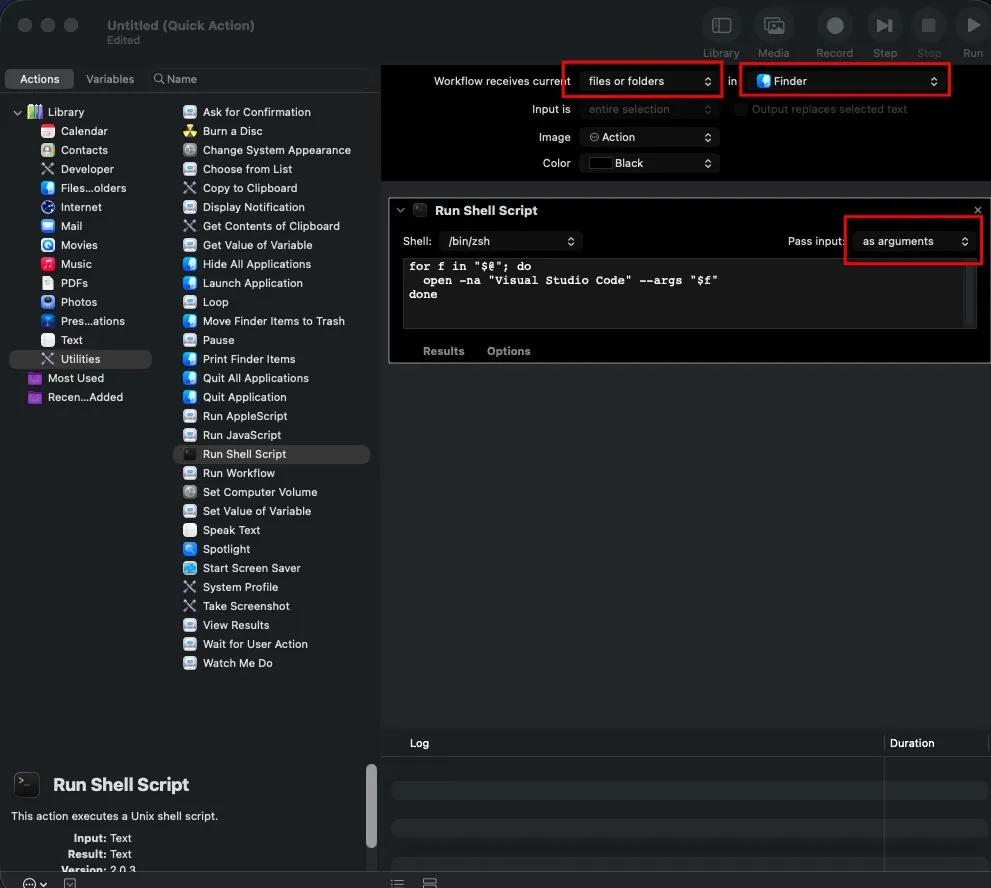Viewport: 991px width, 888px height.
Task: Show the variables list view icon
Action: (430, 882)
